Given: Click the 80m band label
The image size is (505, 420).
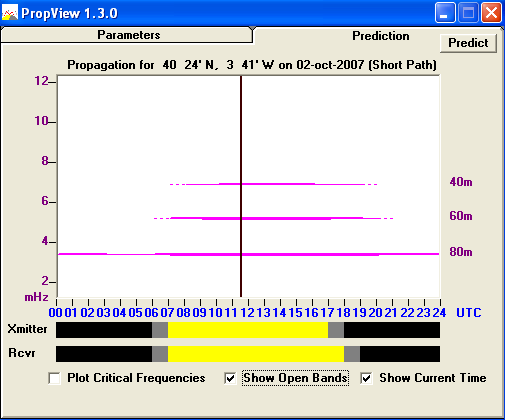Looking at the screenshot, I should [x=461, y=252].
